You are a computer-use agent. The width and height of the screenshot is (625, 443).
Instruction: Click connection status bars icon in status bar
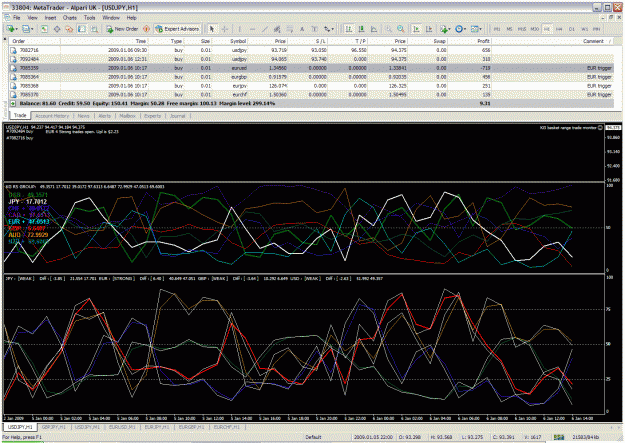pos(559,437)
